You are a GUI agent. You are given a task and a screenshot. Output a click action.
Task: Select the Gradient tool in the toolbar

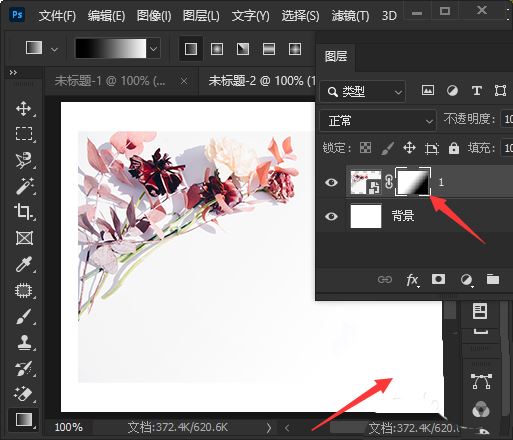(24, 420)
